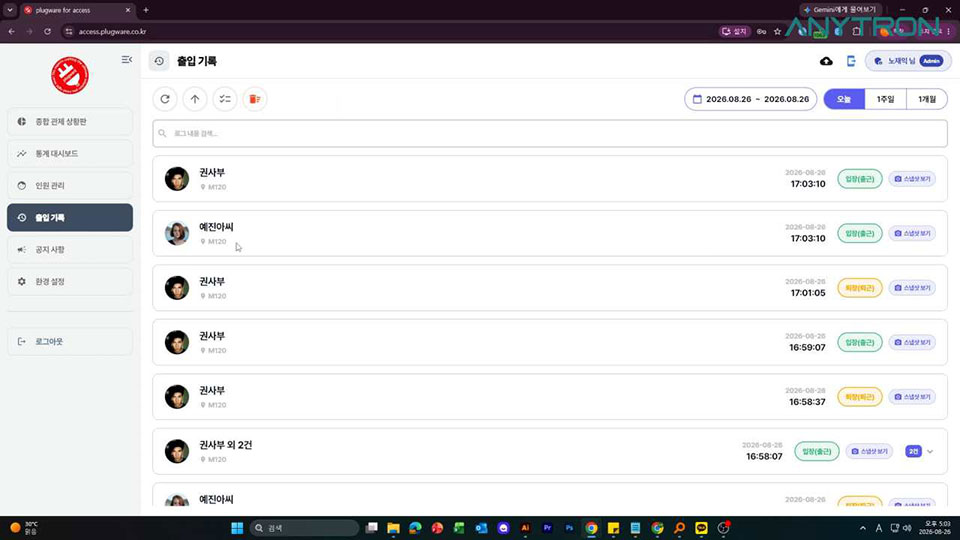View snapshot for 권사부 16:59:07 entry

912,342
